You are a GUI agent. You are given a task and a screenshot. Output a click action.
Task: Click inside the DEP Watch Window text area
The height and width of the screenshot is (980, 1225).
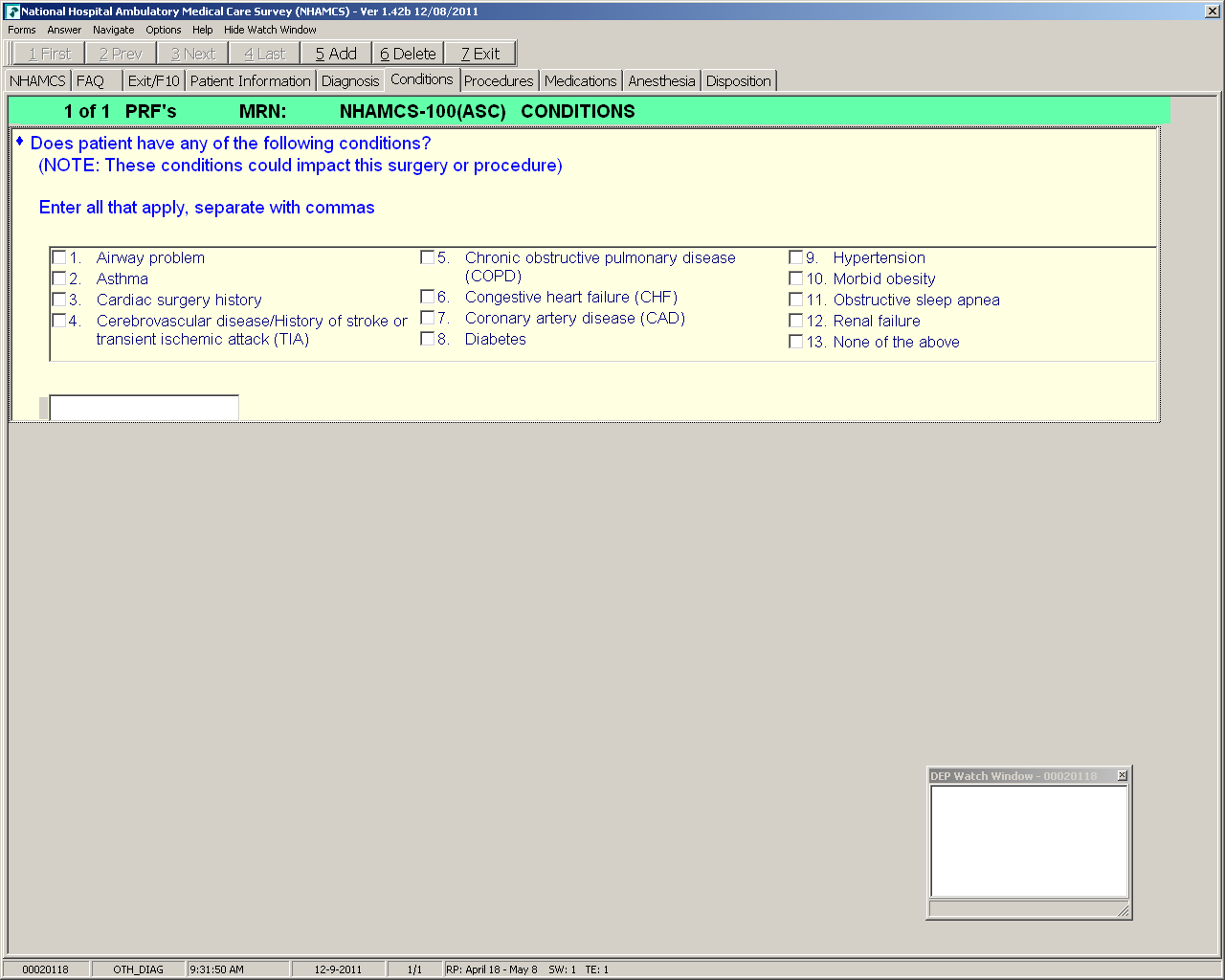(1029, 841)
